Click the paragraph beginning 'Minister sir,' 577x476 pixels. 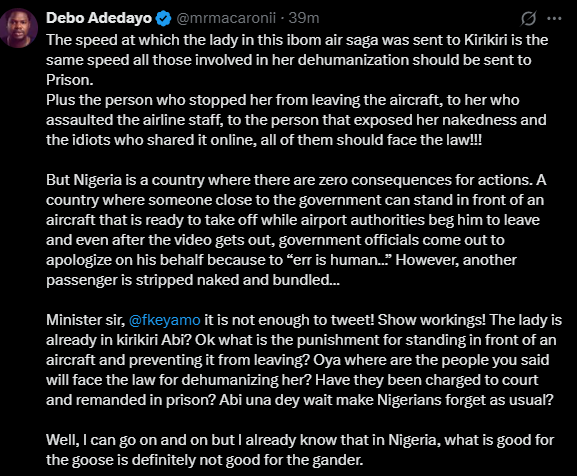point(304,360)
